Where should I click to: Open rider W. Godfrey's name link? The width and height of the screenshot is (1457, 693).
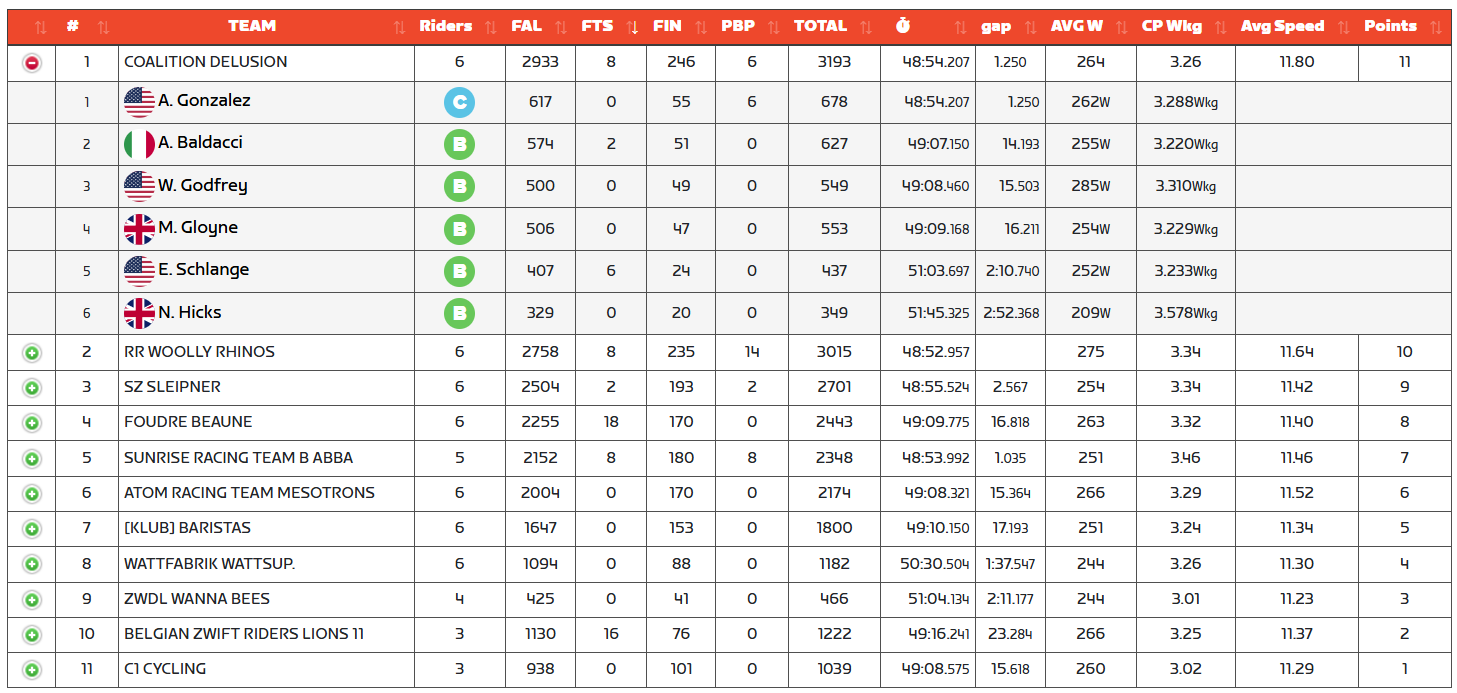[202, 186]
